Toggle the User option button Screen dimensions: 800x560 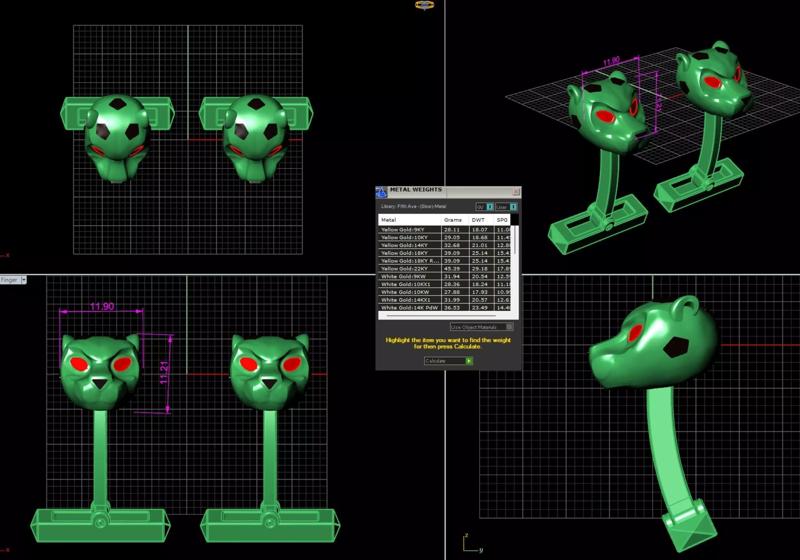click(506, 207)
